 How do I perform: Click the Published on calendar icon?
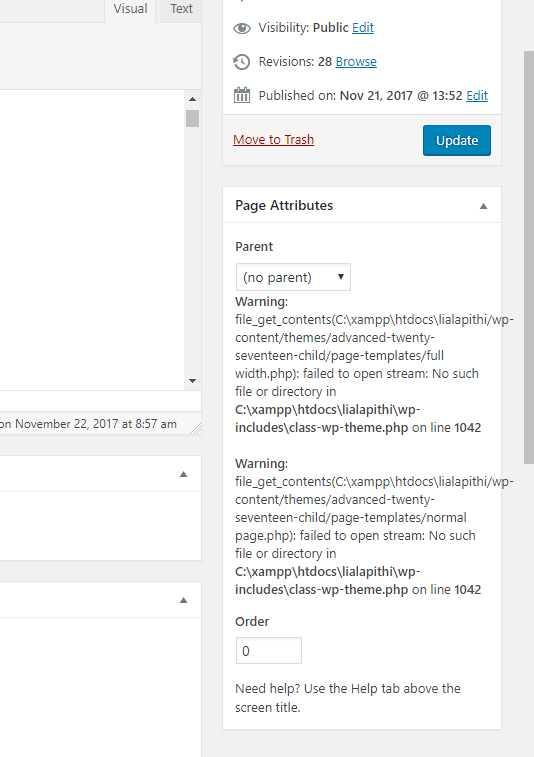[242, 95]
